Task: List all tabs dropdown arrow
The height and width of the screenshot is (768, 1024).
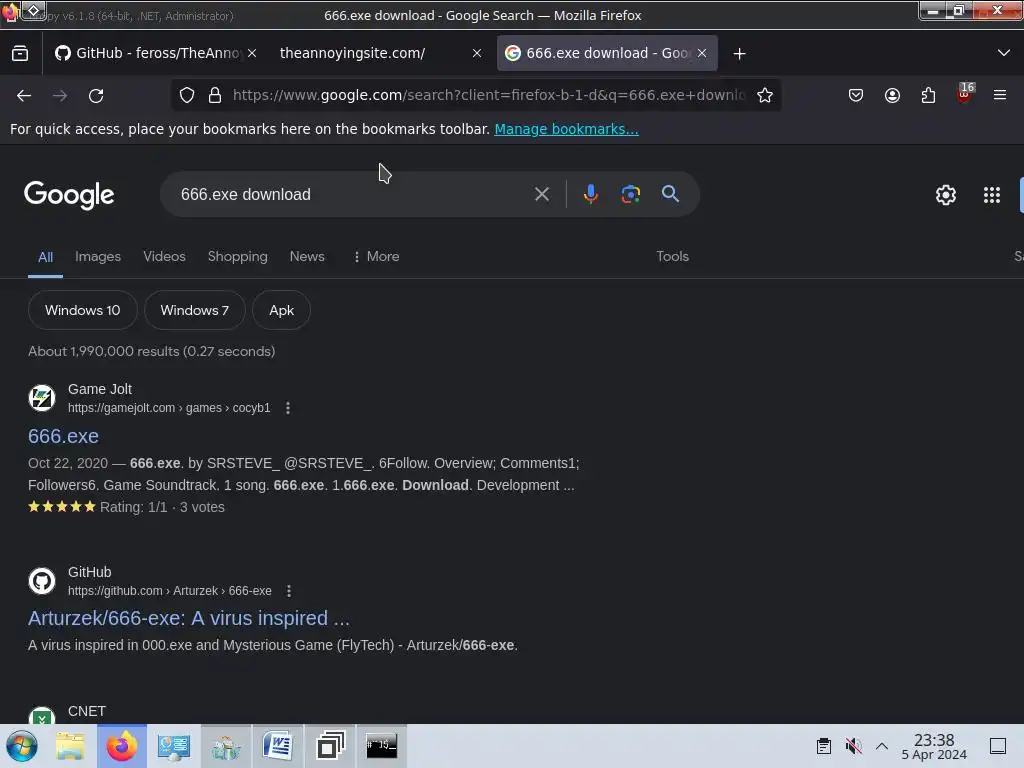Action: coord(1004,53)
